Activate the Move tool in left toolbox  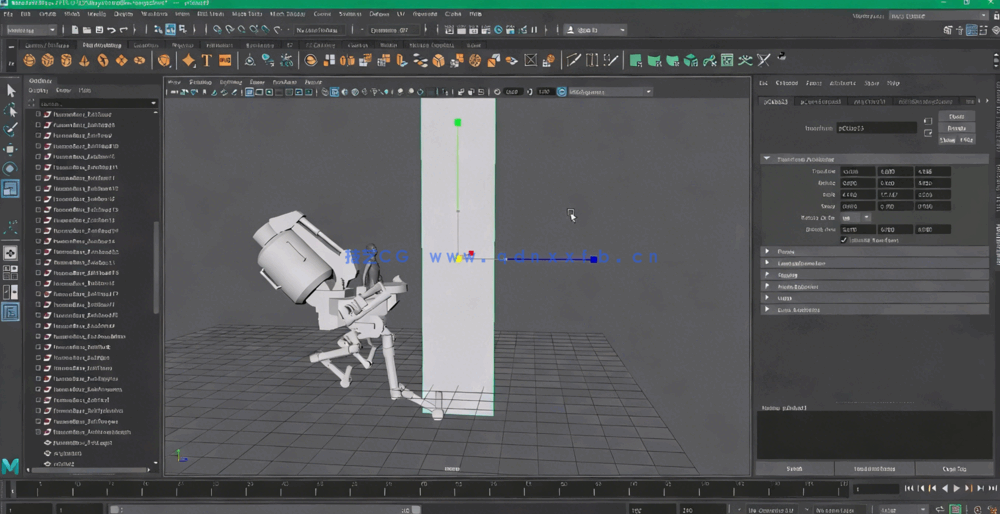coord(11,149)
